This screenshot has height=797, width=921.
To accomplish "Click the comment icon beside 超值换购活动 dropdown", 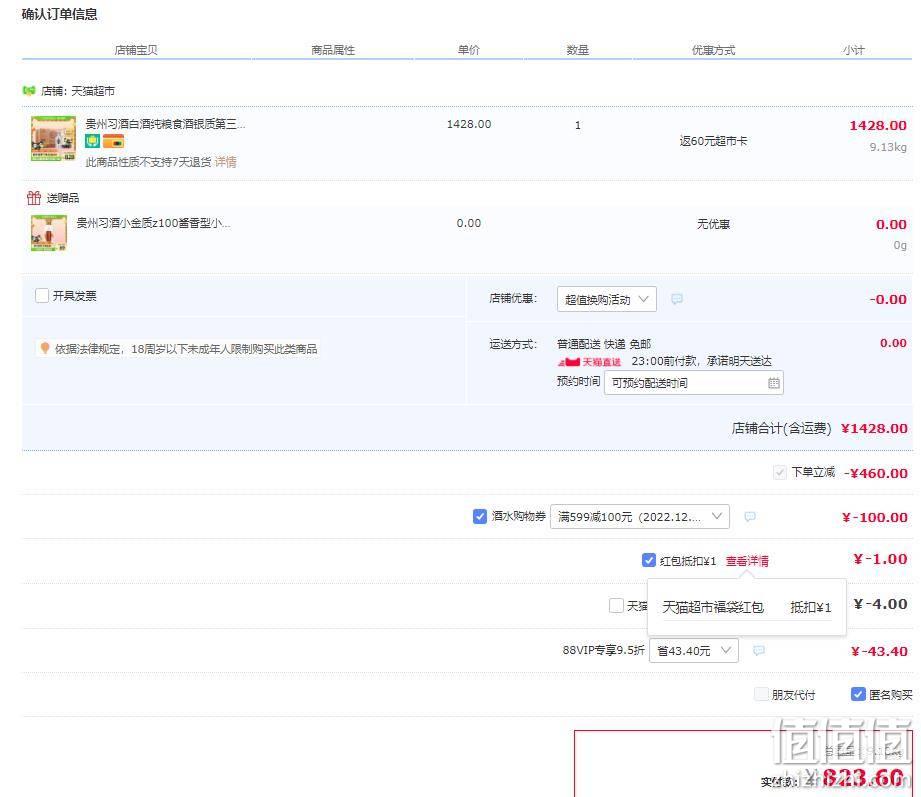I will pos(677,299).
